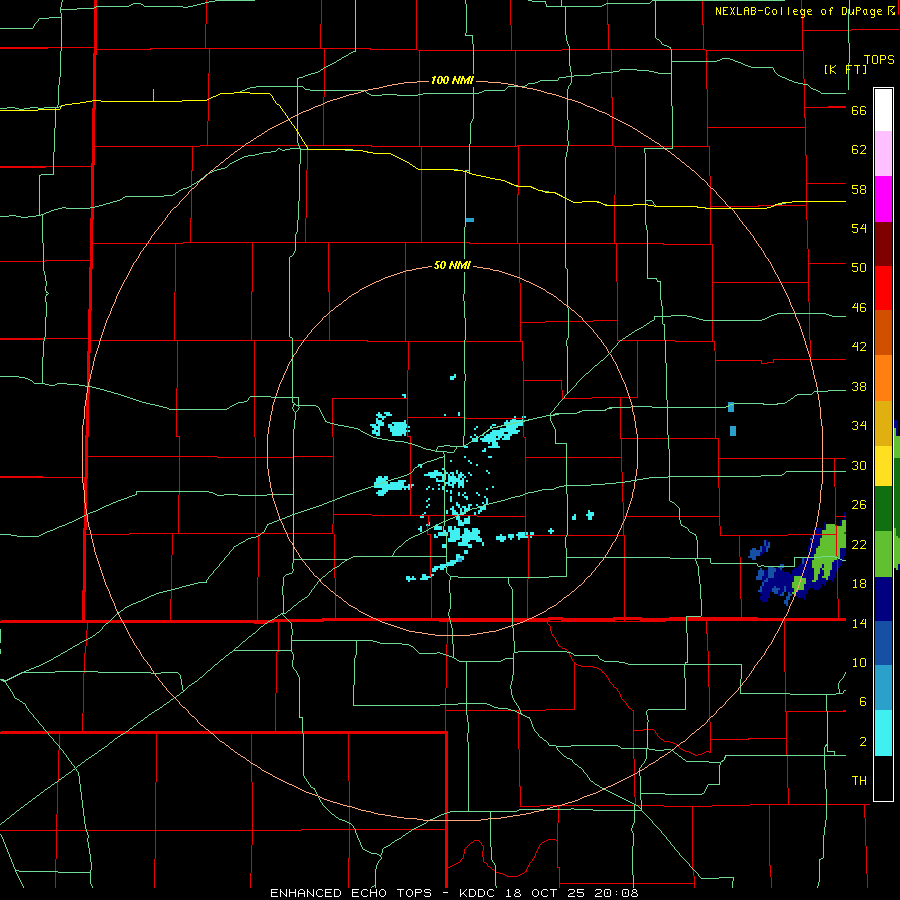
Task: Click the light green swatch between 18 and 22
Action: click(883, 554)
